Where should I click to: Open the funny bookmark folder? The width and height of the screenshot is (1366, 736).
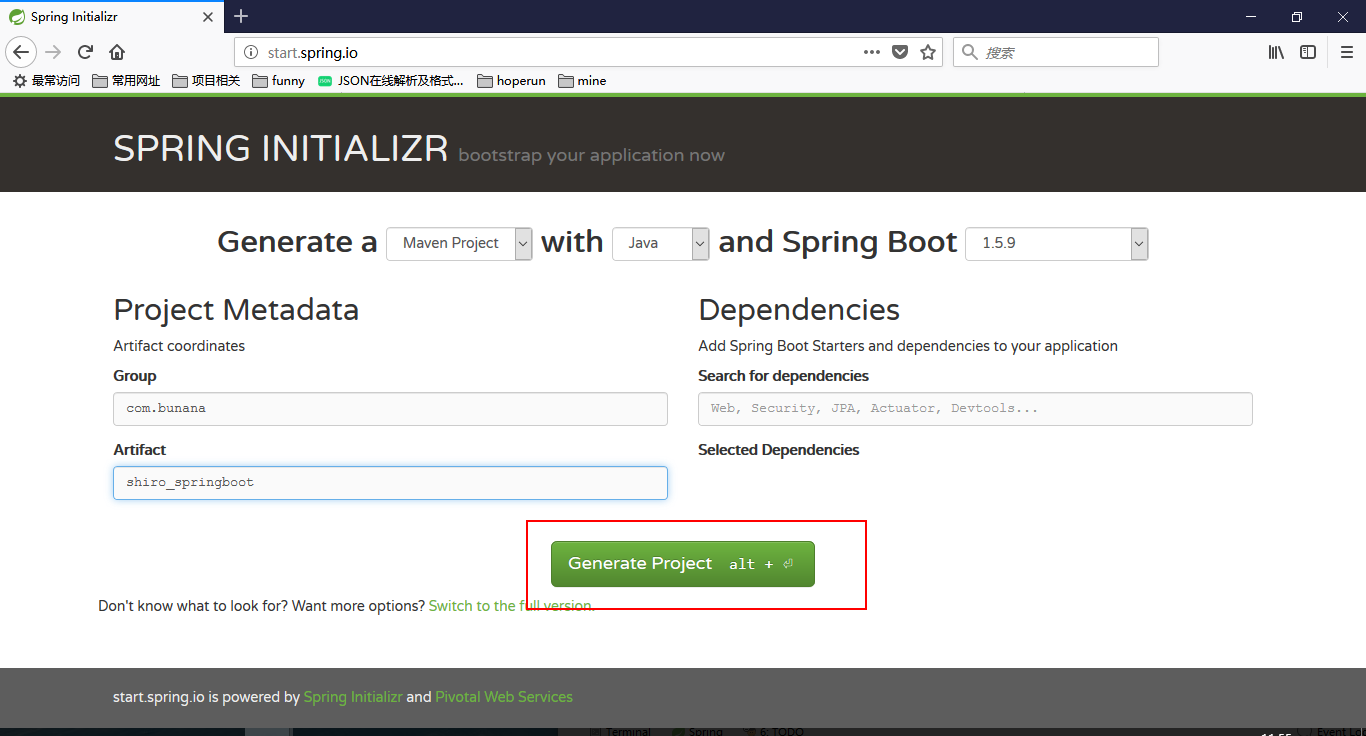coord(279,81)
